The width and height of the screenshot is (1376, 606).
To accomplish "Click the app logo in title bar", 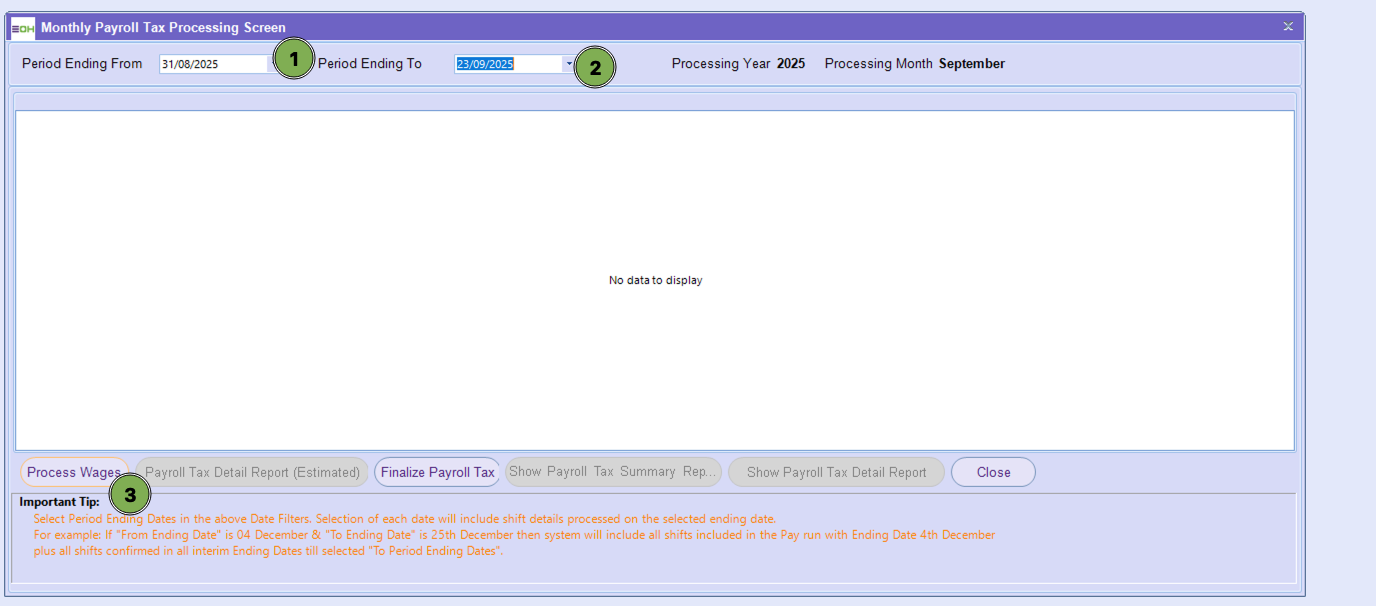I will (x=23, y=28).
